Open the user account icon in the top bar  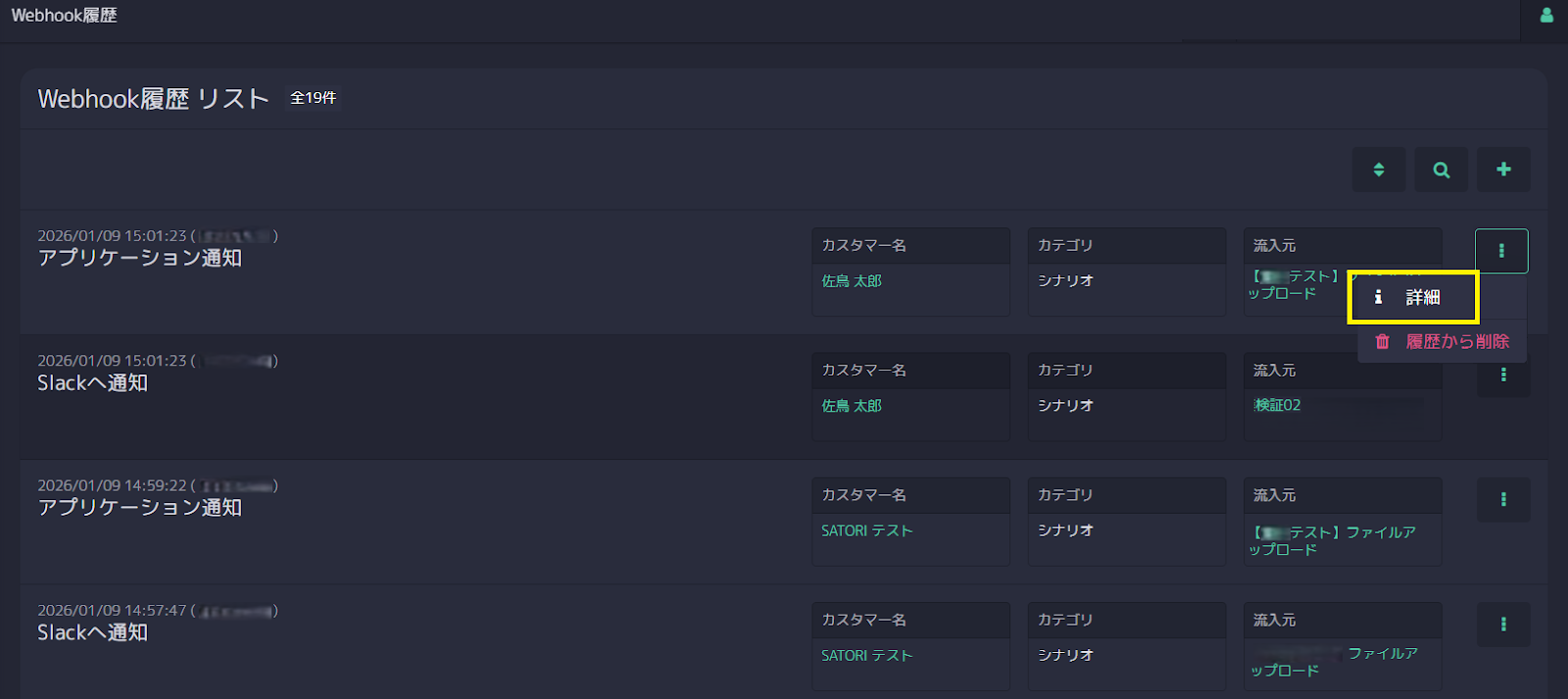(x=1546, y=15)
